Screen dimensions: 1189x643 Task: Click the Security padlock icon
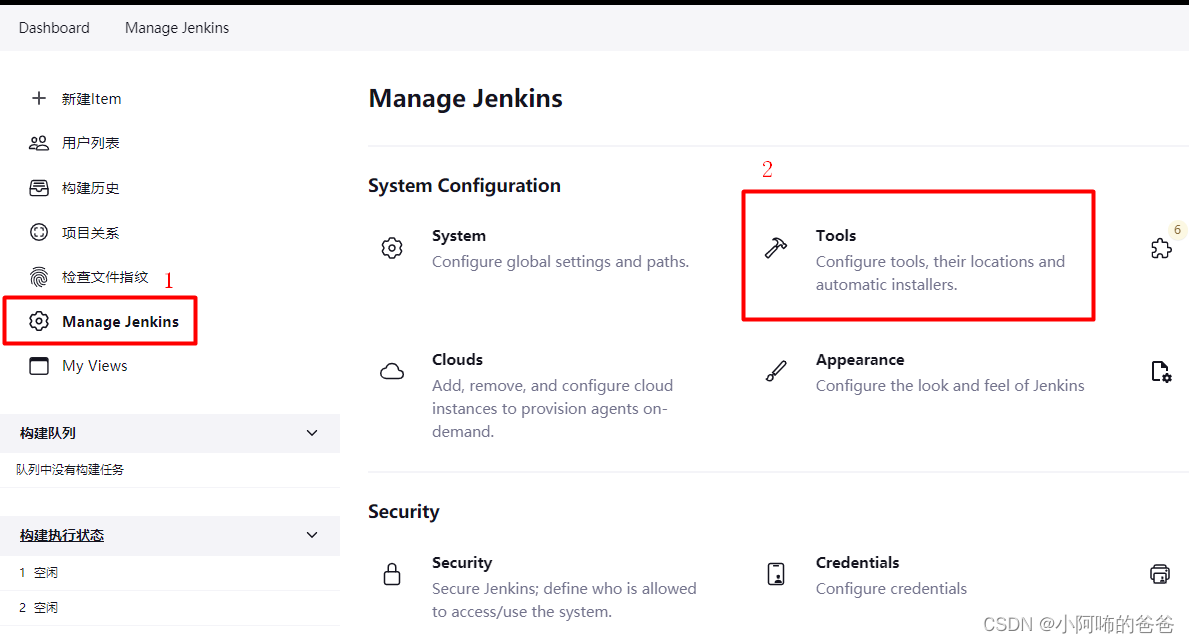pos(392,574)
